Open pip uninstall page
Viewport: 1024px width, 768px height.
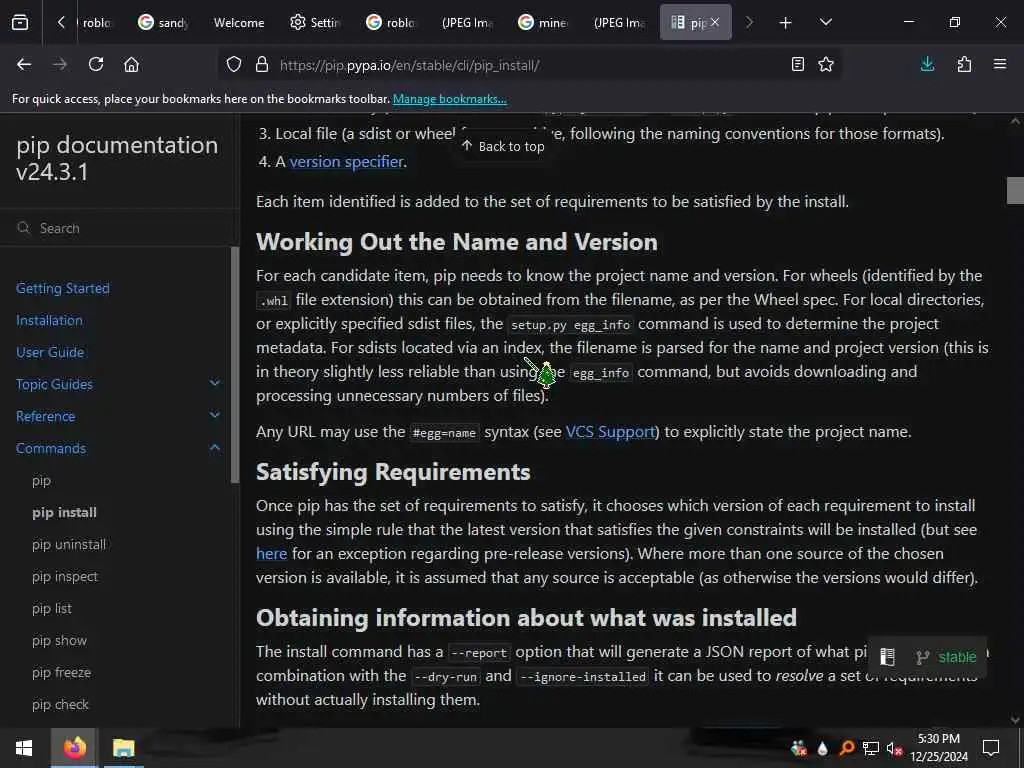point(69,544)
